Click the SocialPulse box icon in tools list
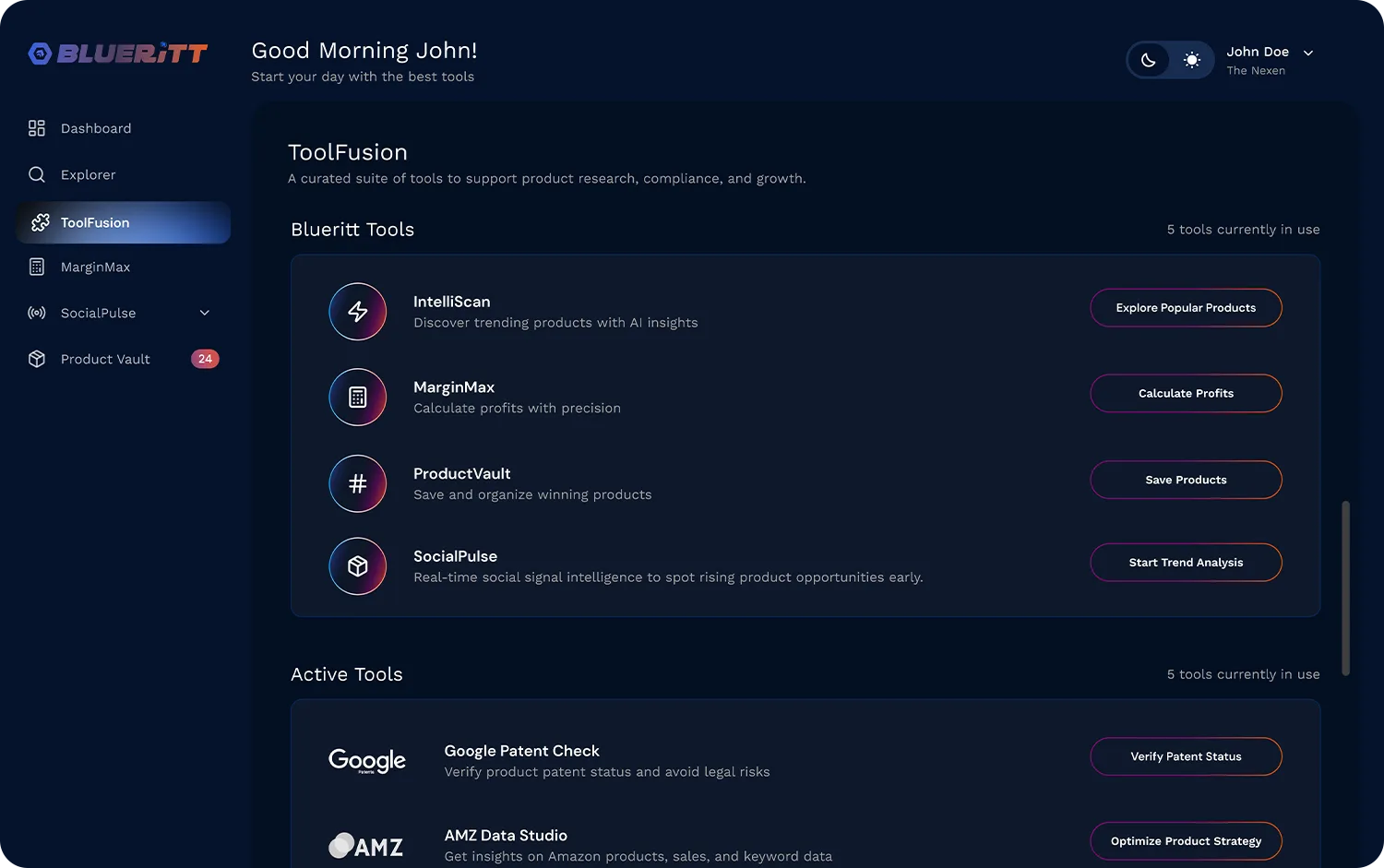Screen dimensions: 1384x868 point(358,566)
